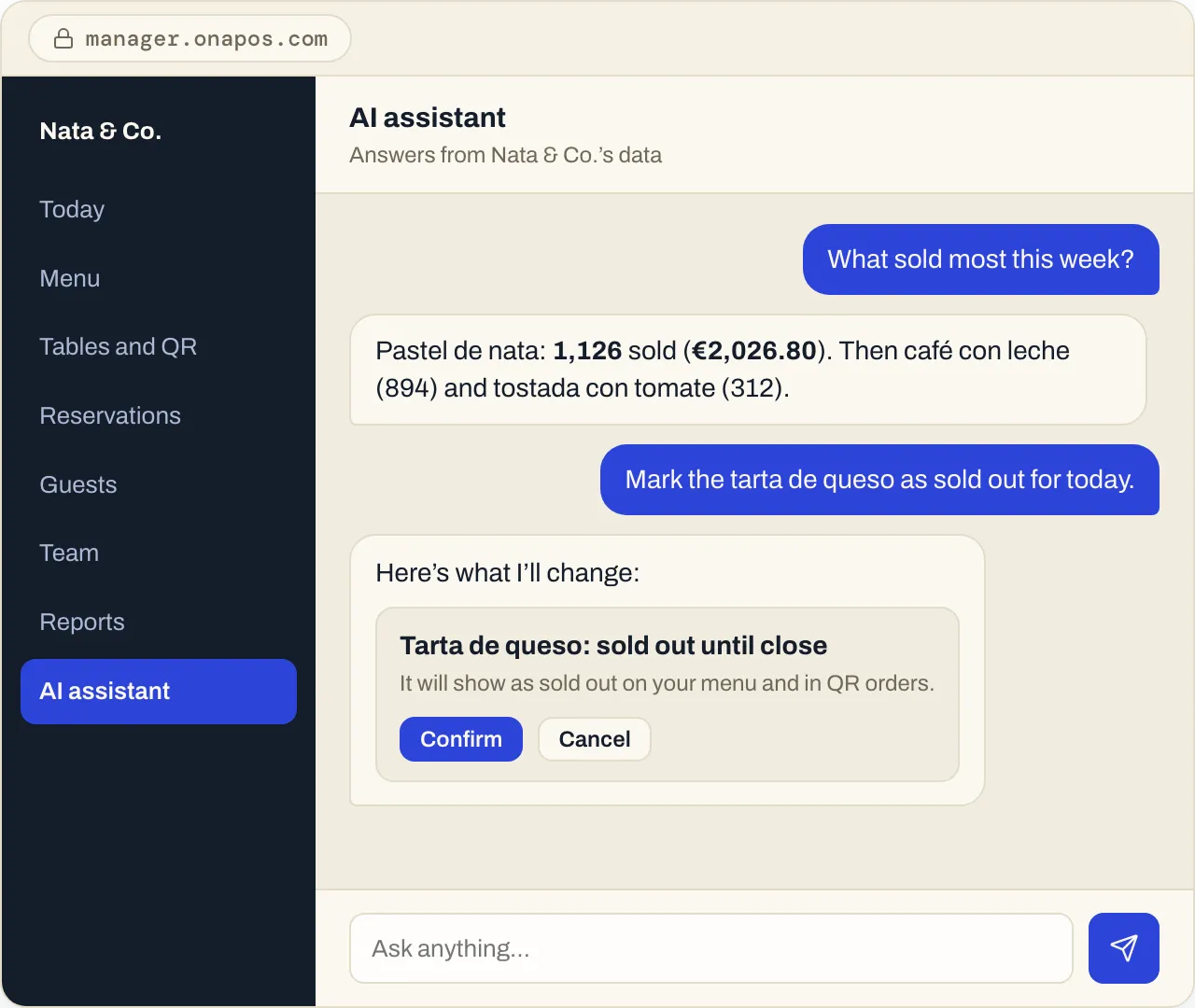Cancel the proposed sold-out change

(595, 739)
